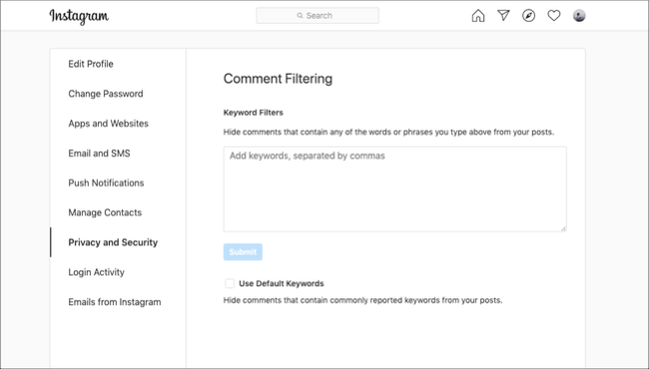
Task: Go to the Home feed icon
Action: click(478, 16)
